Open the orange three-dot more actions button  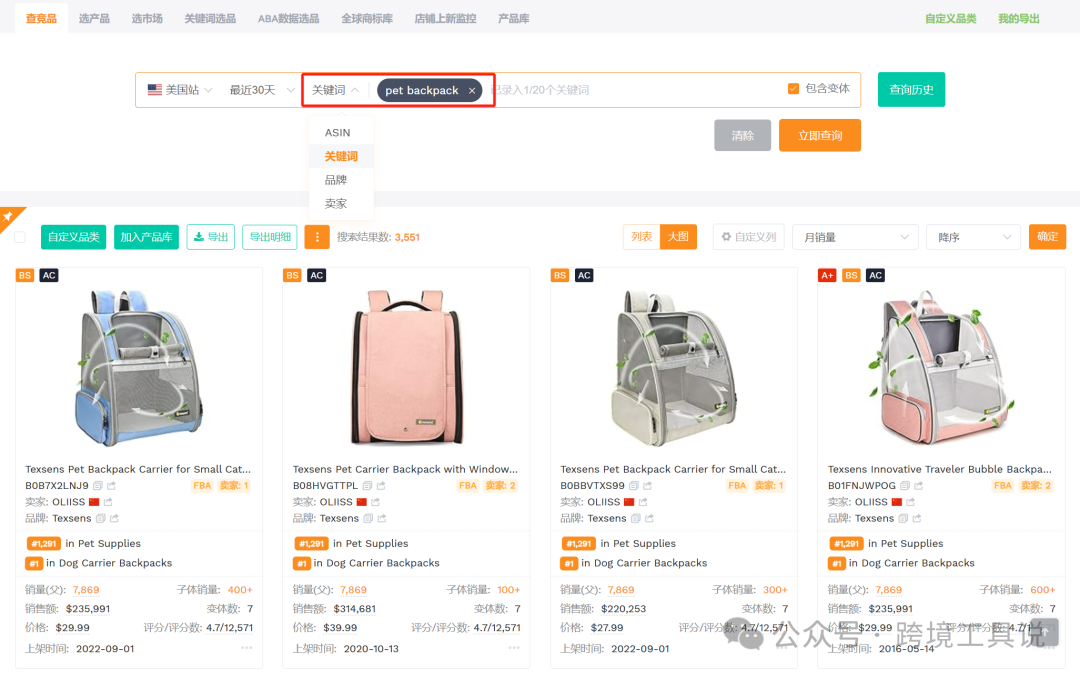click(317, 237)
